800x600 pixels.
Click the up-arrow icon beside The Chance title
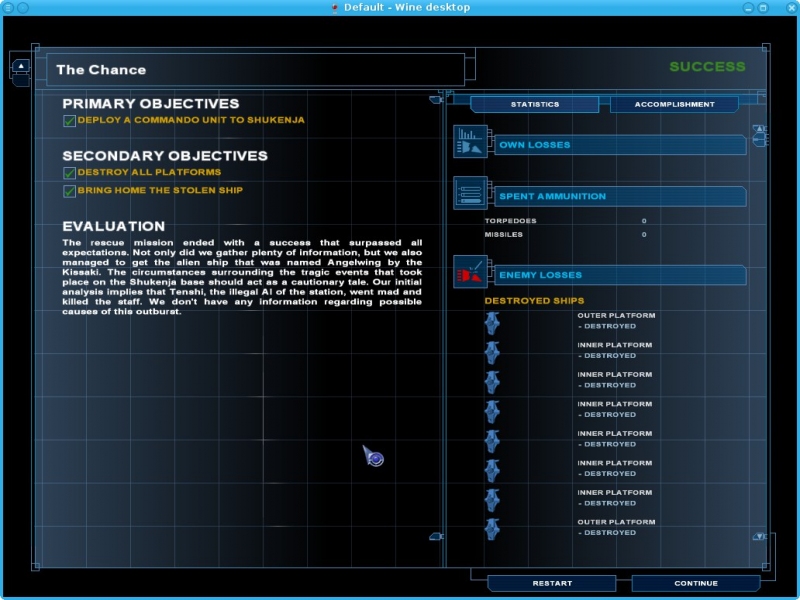coord(21,67)
